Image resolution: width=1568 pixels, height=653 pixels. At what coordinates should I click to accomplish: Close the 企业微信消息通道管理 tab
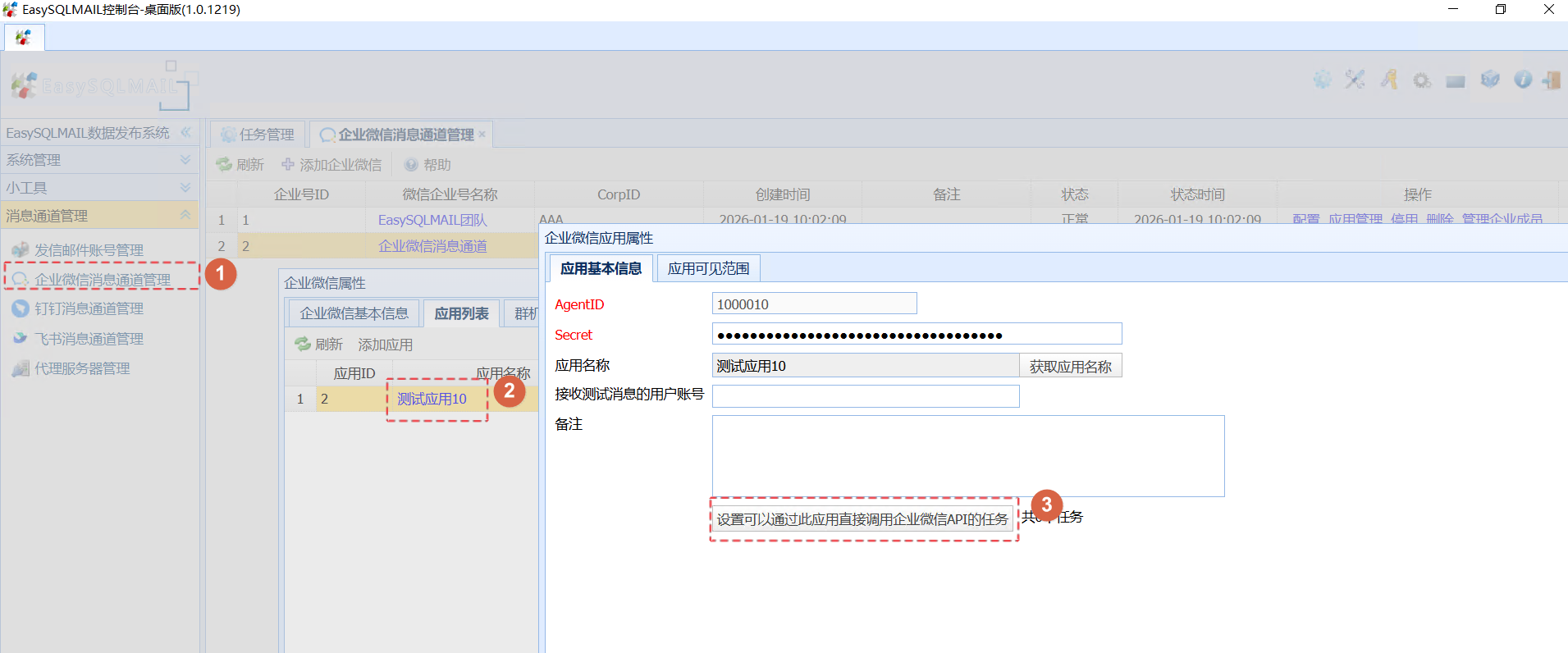[482, 135]
